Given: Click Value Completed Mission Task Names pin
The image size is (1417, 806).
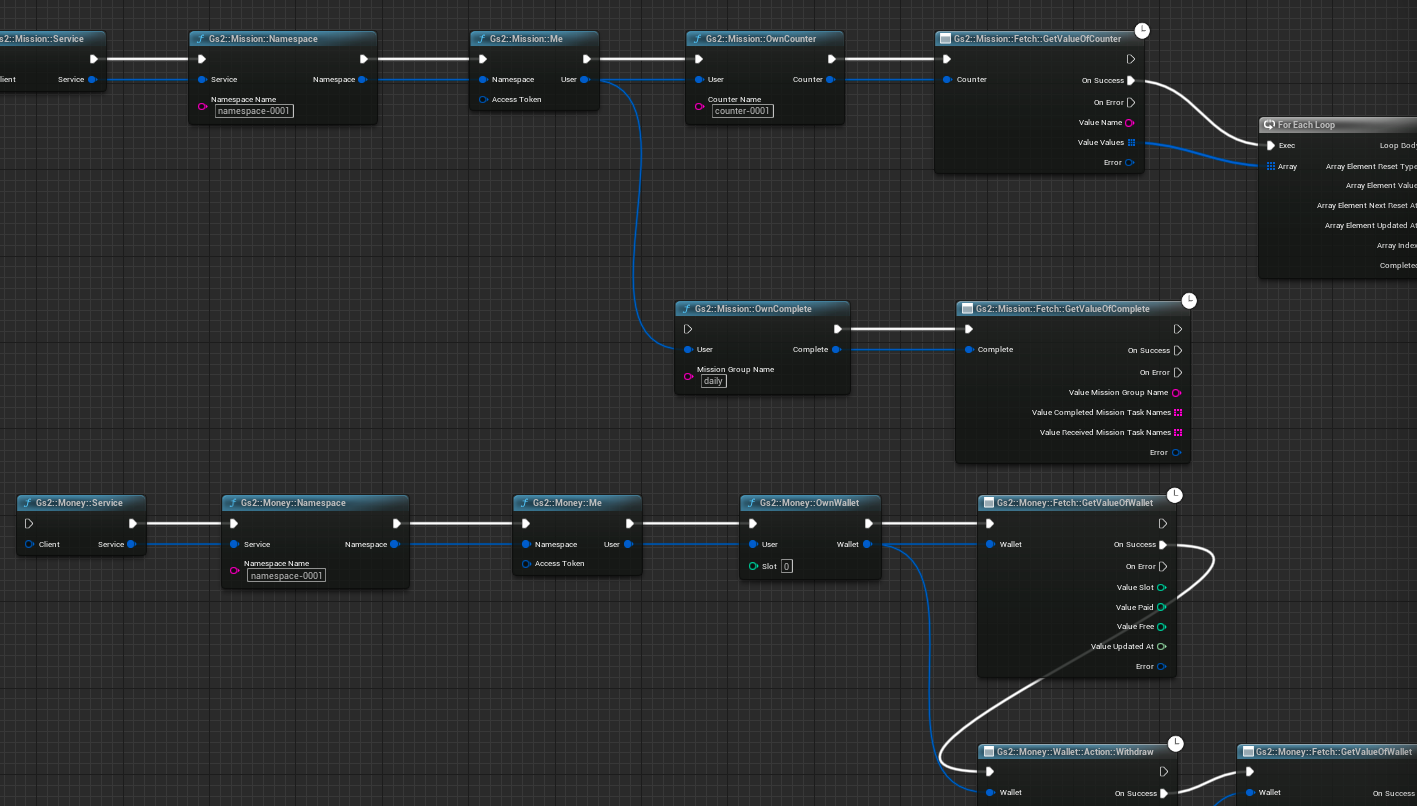Looking at the screenshot, I should pos(1178,412).
